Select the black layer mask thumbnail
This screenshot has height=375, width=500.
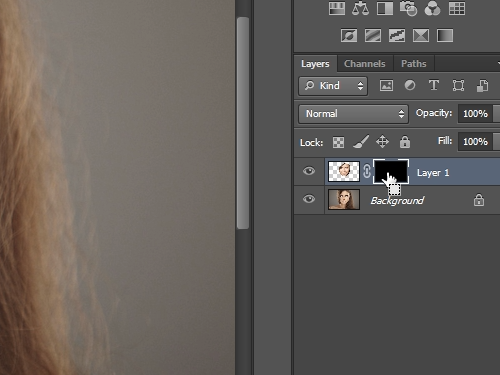[391, 171]
